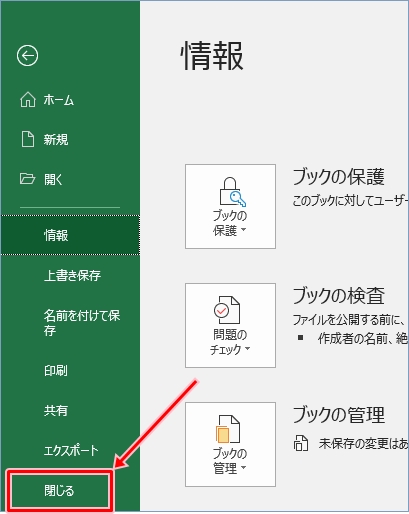Choose エクスポート from the sidebar
The width and height of the screenshot is (409, 514).
[x=70, y=450]
